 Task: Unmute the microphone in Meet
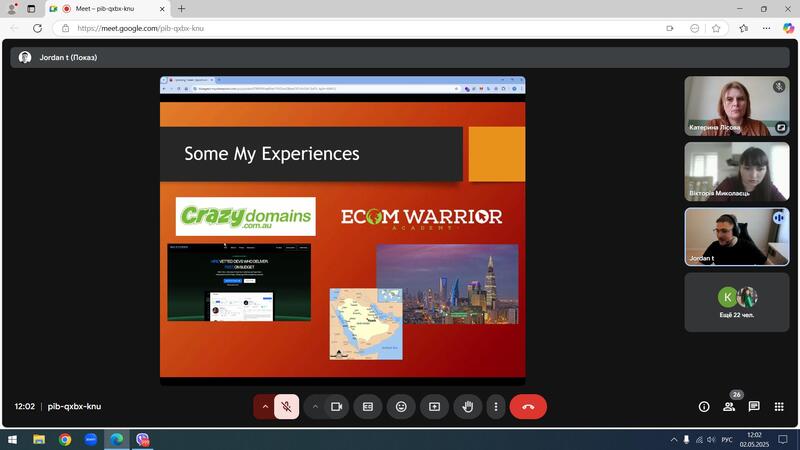[287, 407]
